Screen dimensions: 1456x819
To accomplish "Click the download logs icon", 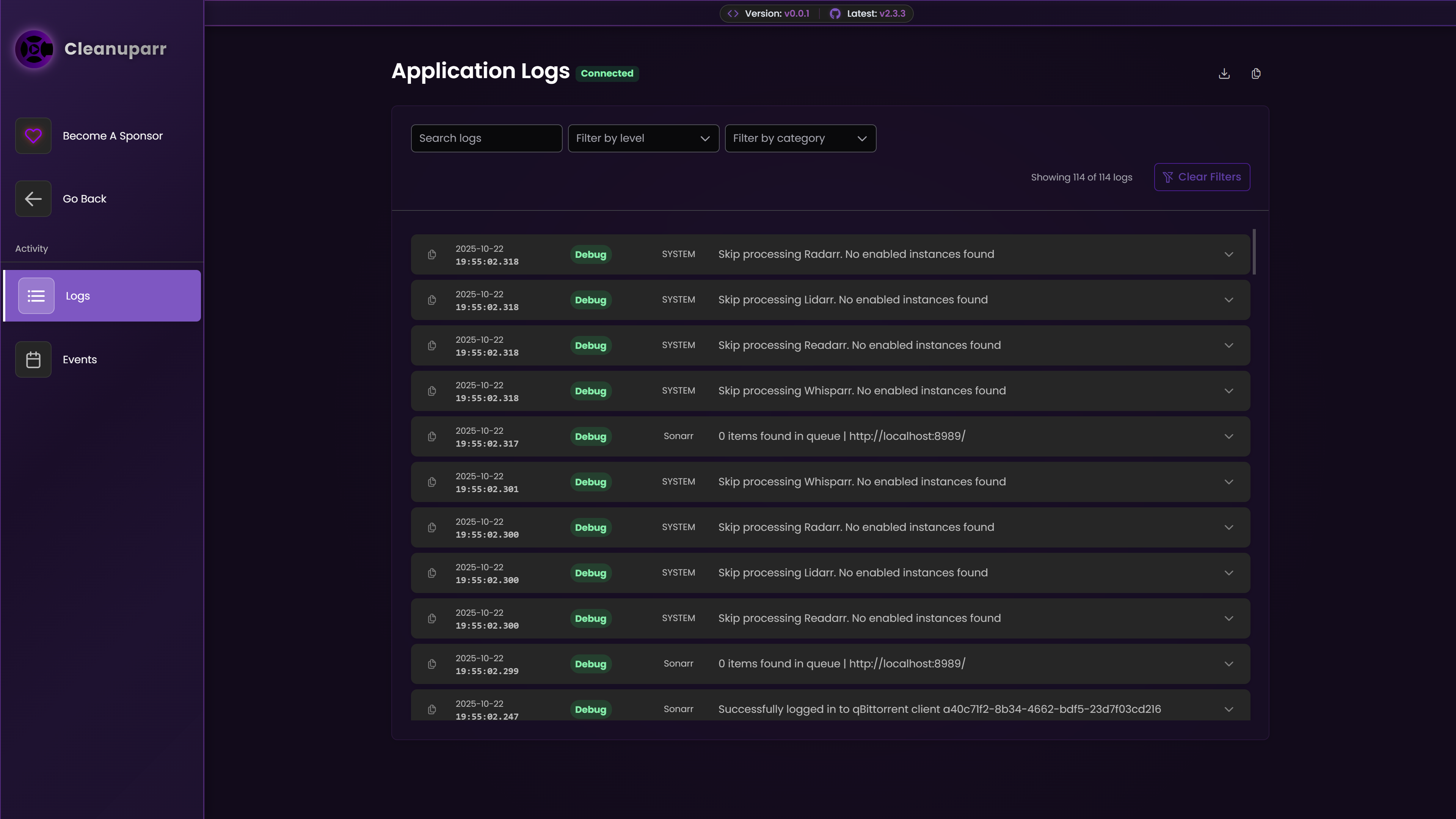I will [1224, 74].
